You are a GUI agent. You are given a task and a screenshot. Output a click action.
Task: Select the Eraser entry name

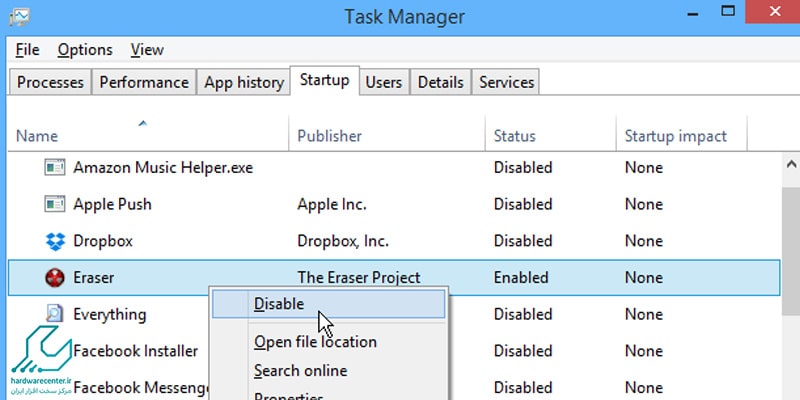[93, 278]
